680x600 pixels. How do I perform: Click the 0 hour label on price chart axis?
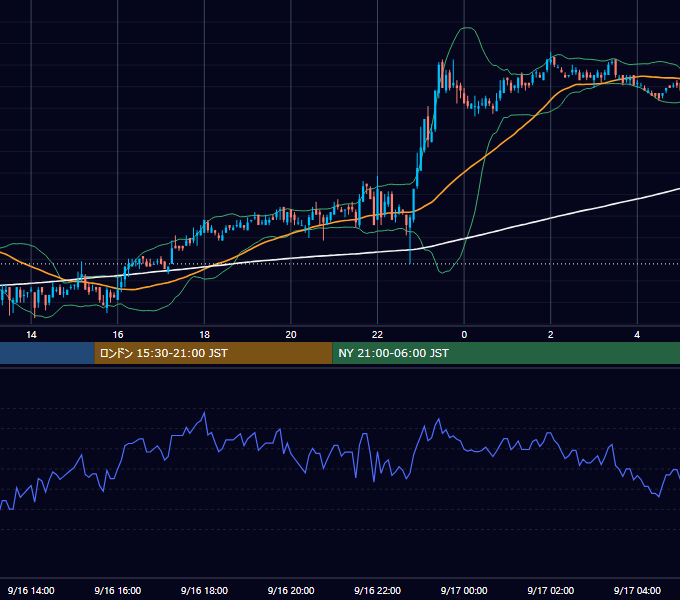pyautogui.click(x=464, y=335)
